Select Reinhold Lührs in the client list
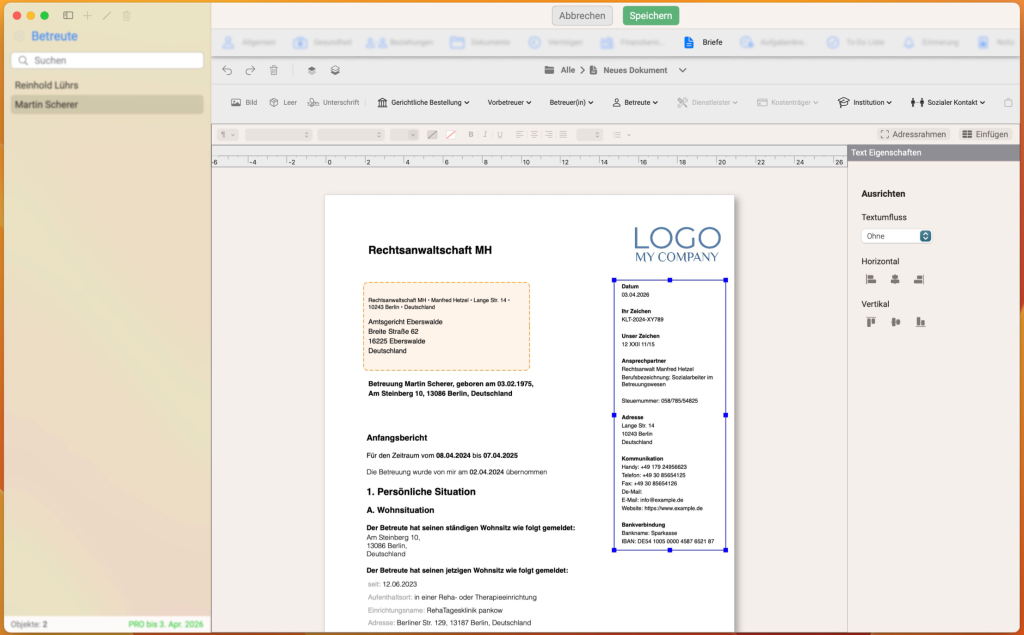Screen dimensions: 1024x635 coord(47,85)
